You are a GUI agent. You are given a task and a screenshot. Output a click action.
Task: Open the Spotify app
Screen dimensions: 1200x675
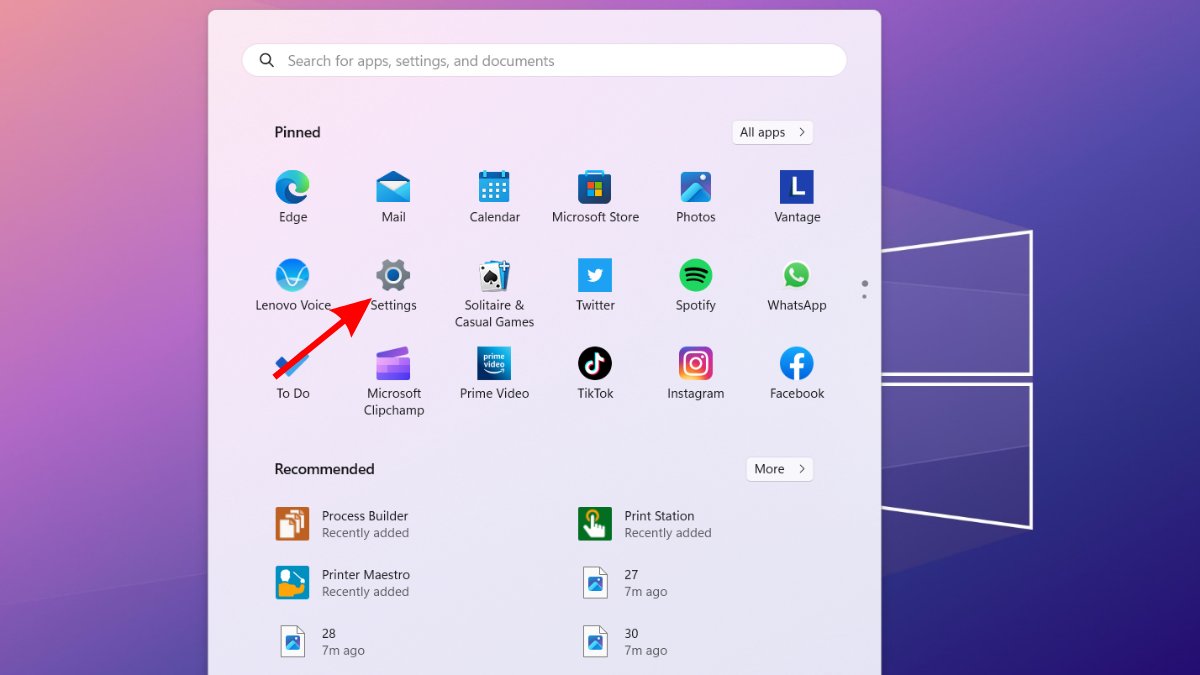(x=696, y=285)
